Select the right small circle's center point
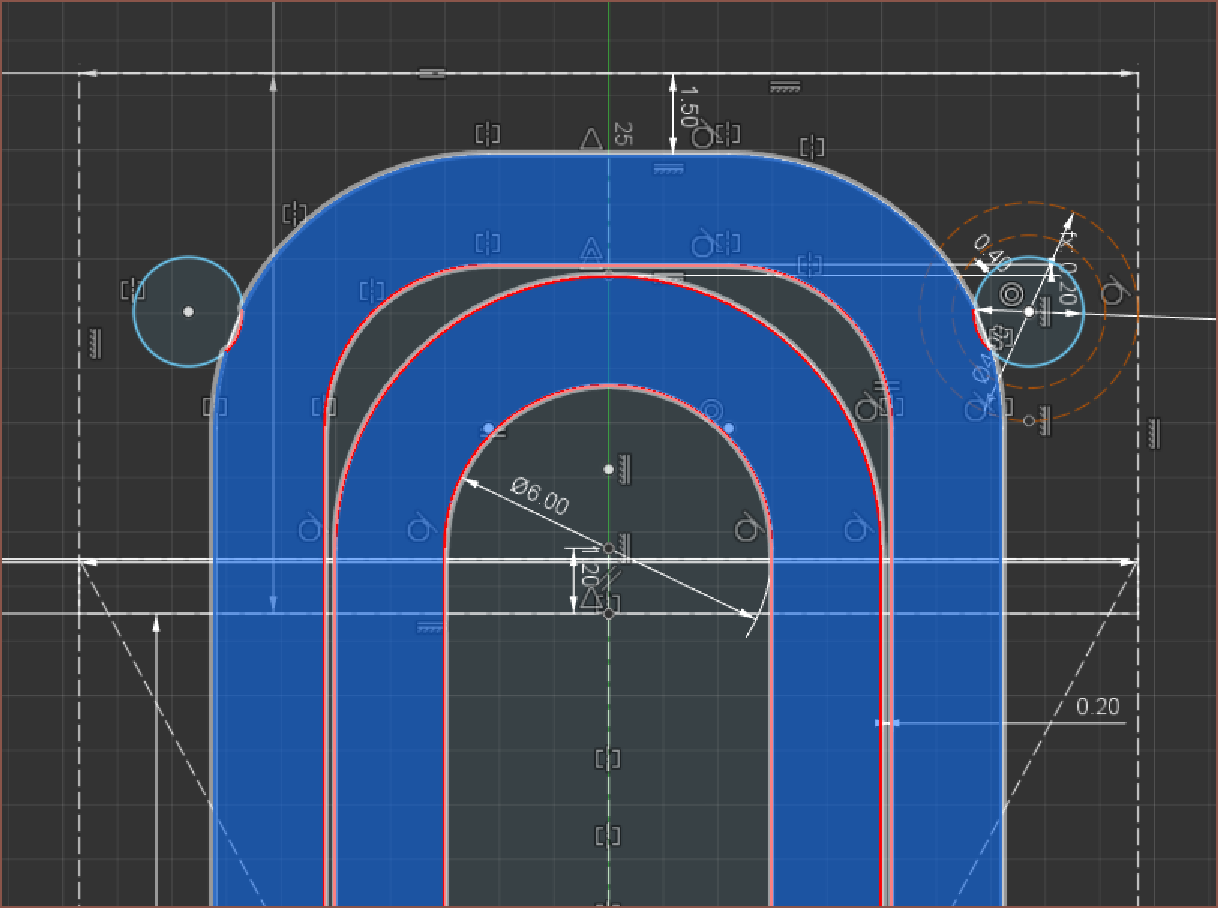1218x908 pixels. [1029, 312]
